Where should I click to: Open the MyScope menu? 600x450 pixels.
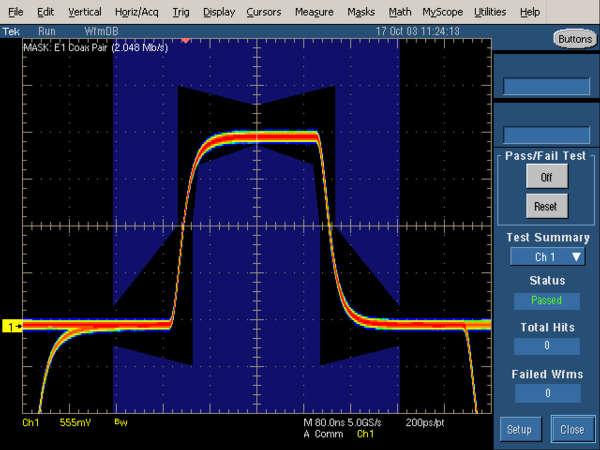click(442, 12)
